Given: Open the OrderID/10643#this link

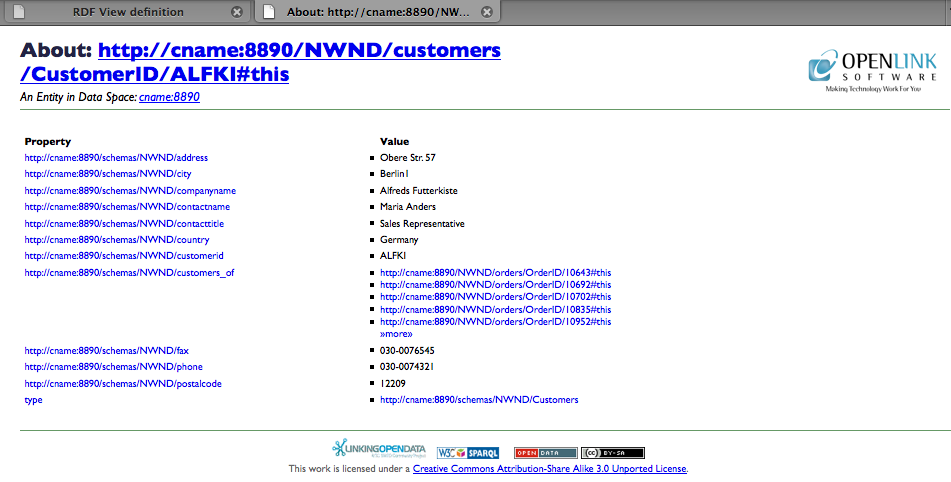Looking at the screenshot, I should point(495,273).
